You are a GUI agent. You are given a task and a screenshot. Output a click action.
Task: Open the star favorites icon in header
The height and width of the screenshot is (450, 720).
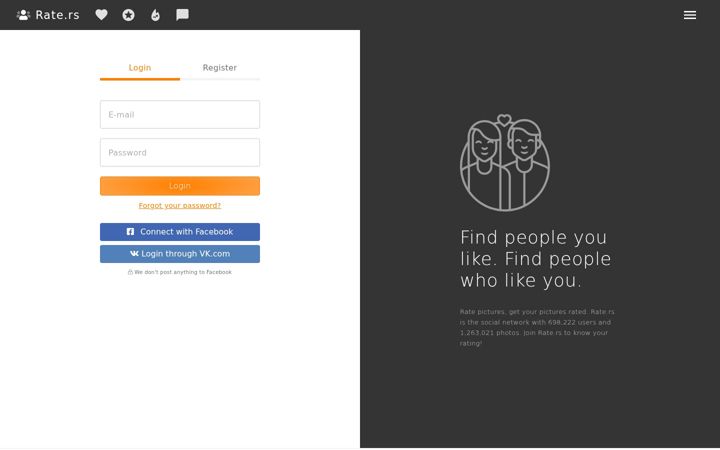pyautogui.click(x=129, y=15)
